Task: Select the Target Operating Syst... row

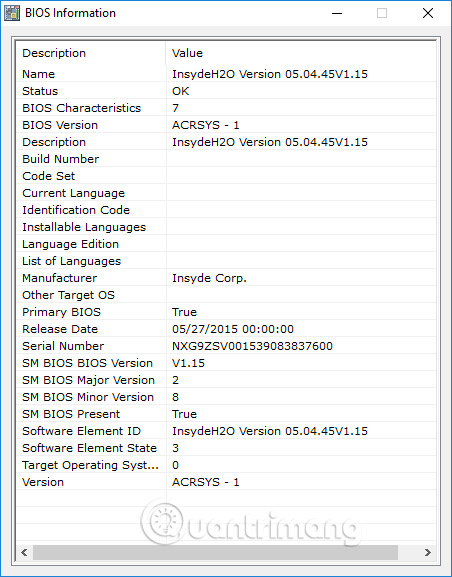Action: coord(226,465)
